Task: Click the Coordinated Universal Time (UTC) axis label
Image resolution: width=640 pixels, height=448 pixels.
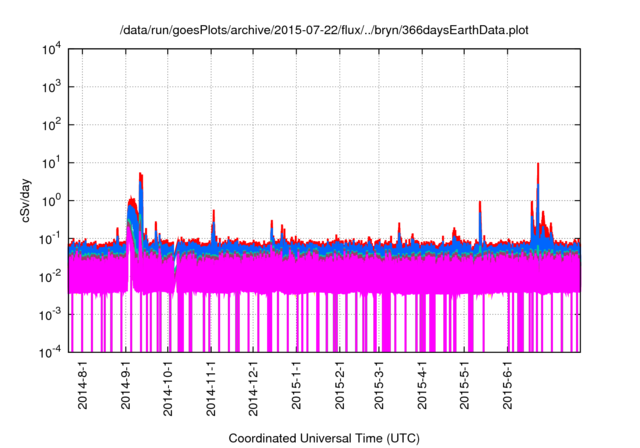Action: [324, 438]
